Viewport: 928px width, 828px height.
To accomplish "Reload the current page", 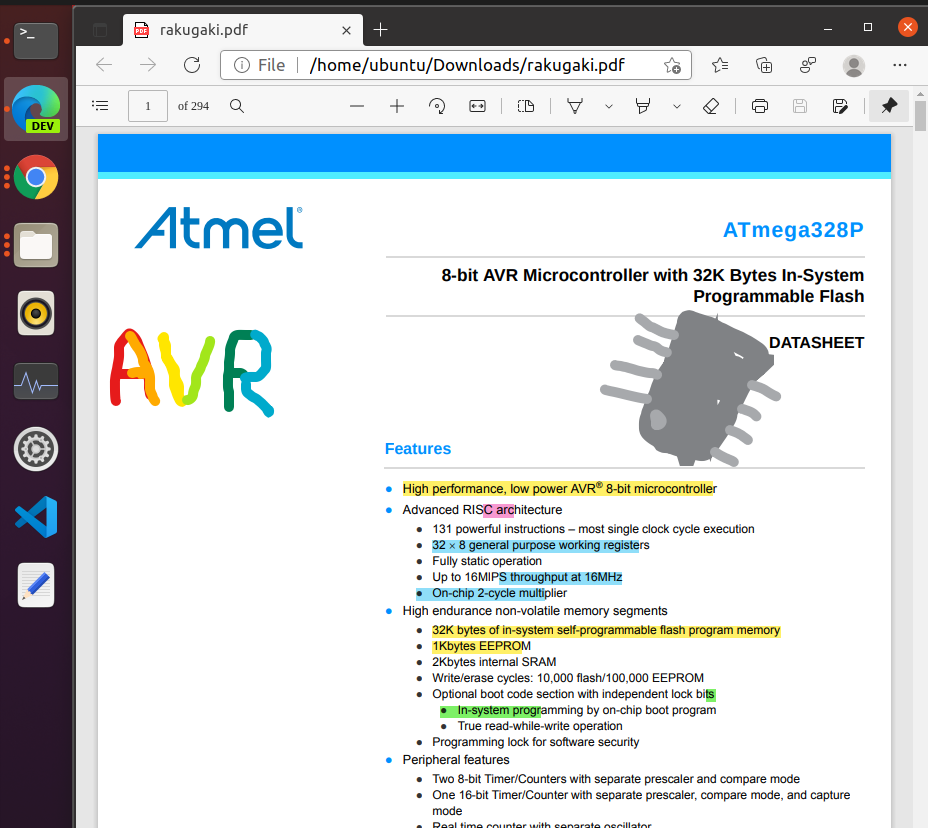I will 192,65.
